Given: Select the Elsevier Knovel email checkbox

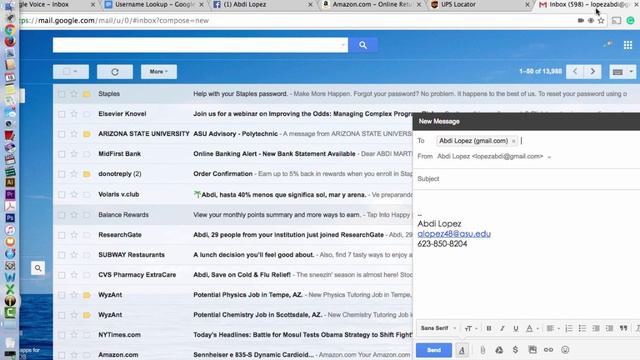Looking at the screenshot, I should (x=61, y=114).
